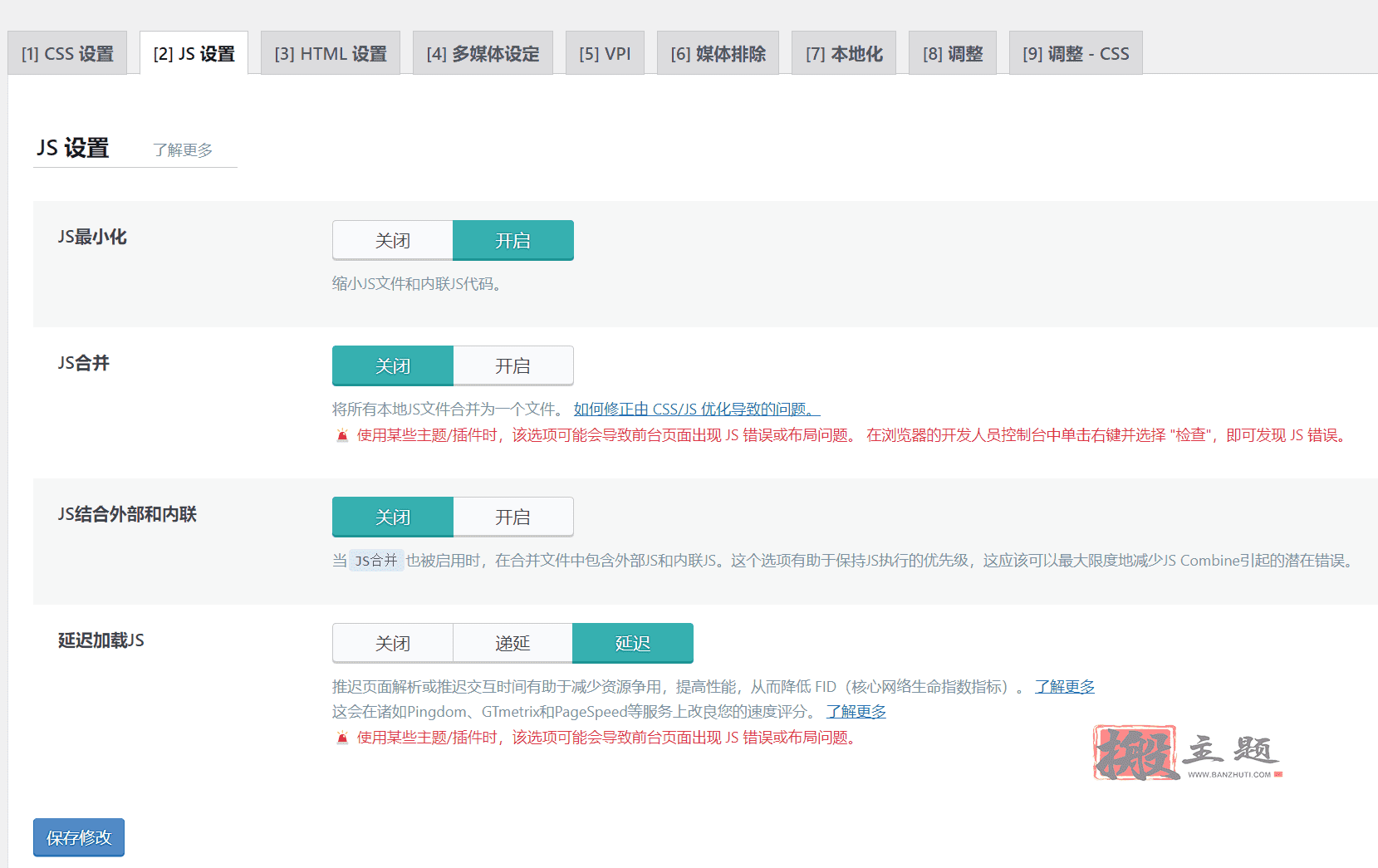Click warning siren icon under JS合并

coord(342,435)
